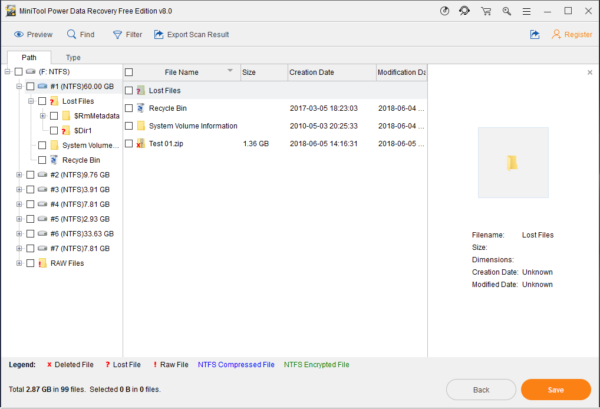Select the #5 (NTFS)2.93 GB partition

[80, 219]
